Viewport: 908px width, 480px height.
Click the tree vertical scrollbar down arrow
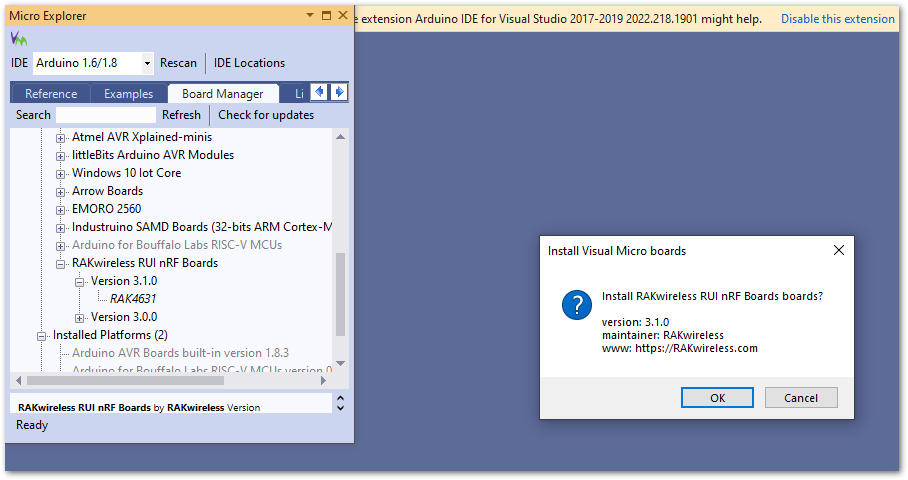[x=340, y=364]
